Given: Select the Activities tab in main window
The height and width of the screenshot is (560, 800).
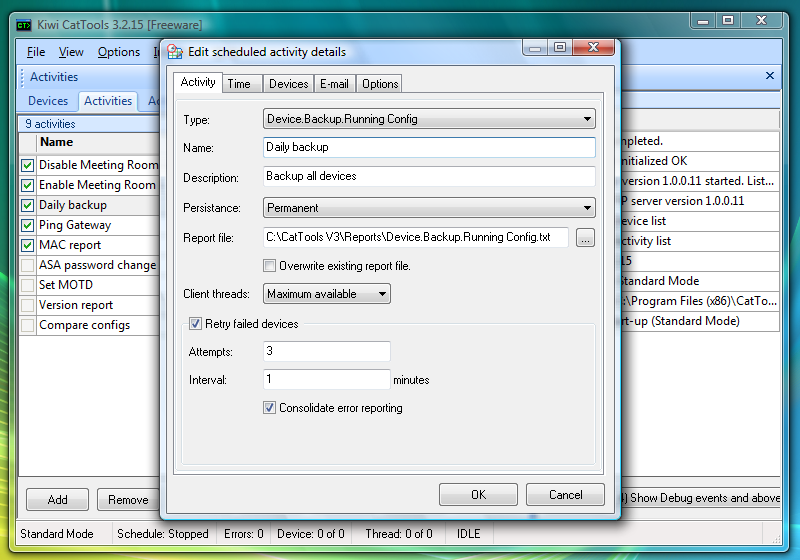Looking at the screenshot, I should (108, 101).
